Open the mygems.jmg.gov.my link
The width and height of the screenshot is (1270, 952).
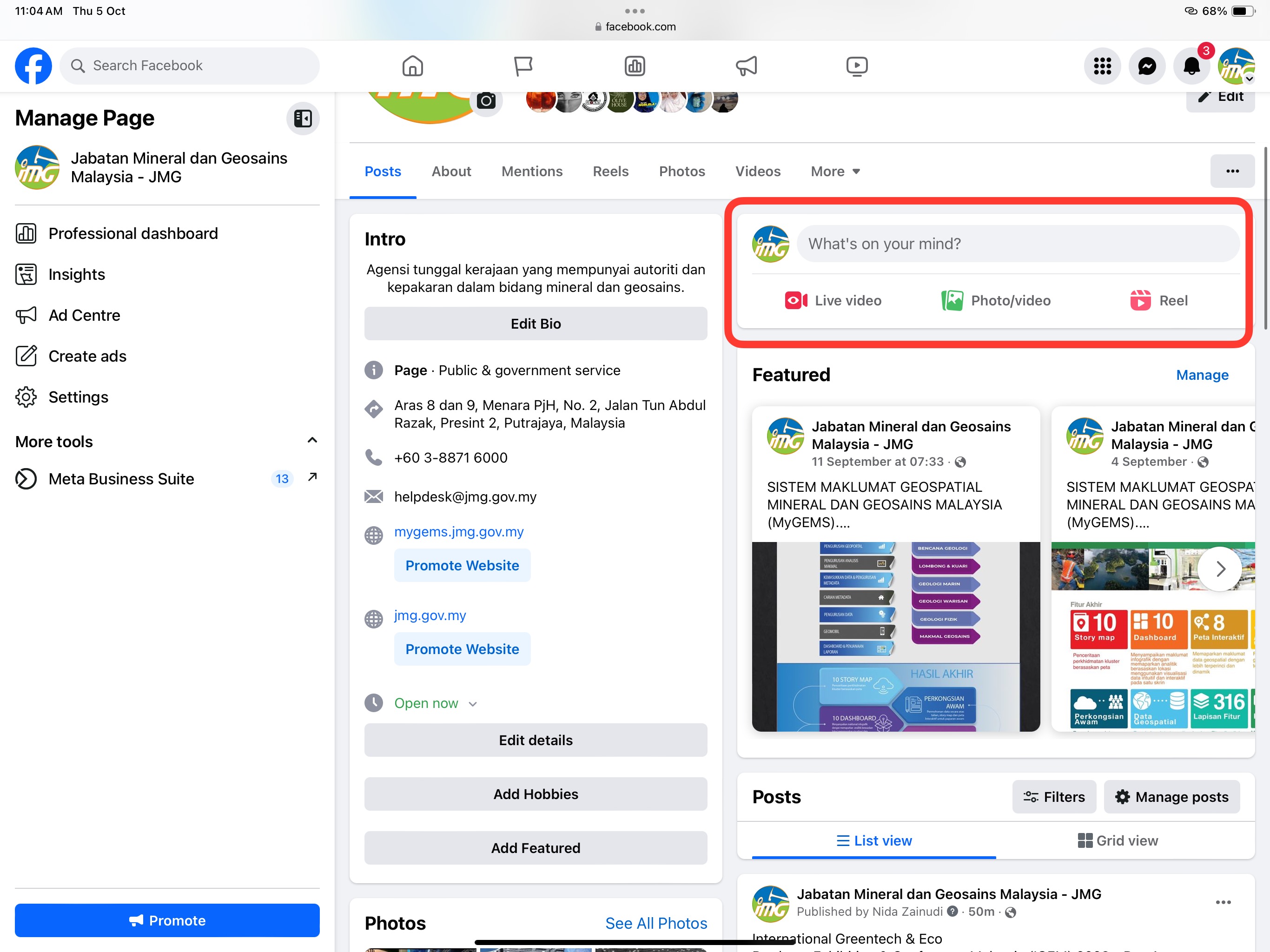[x=459, y=532]
